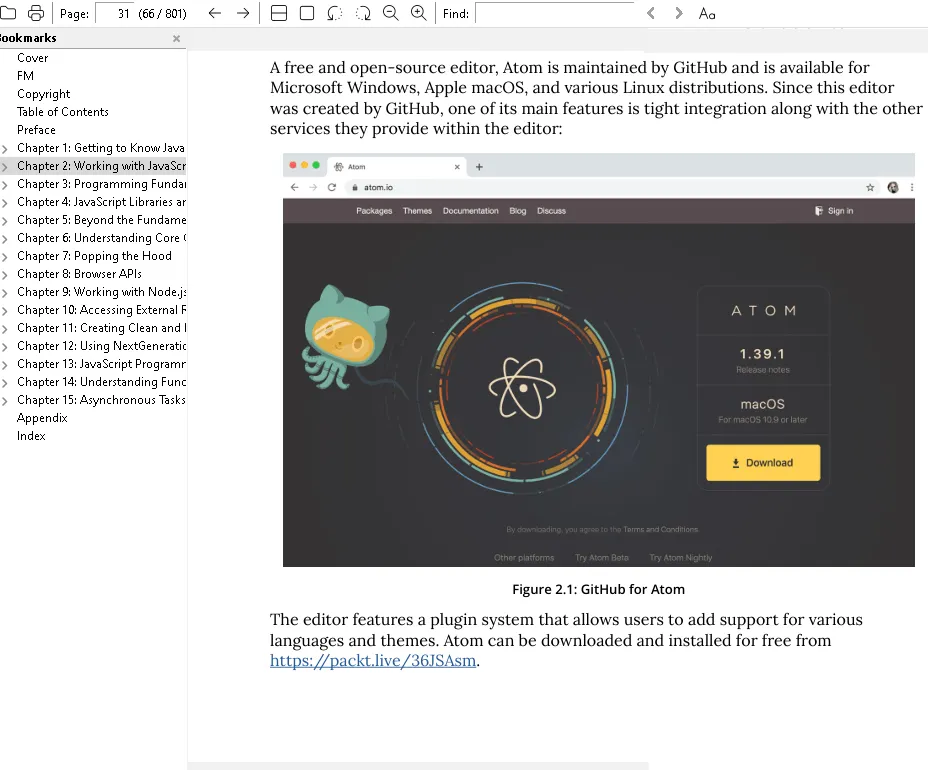Viewport: 928px width, 770px height.
Task: Jump to previous find match
Action: tap(651, 13)
